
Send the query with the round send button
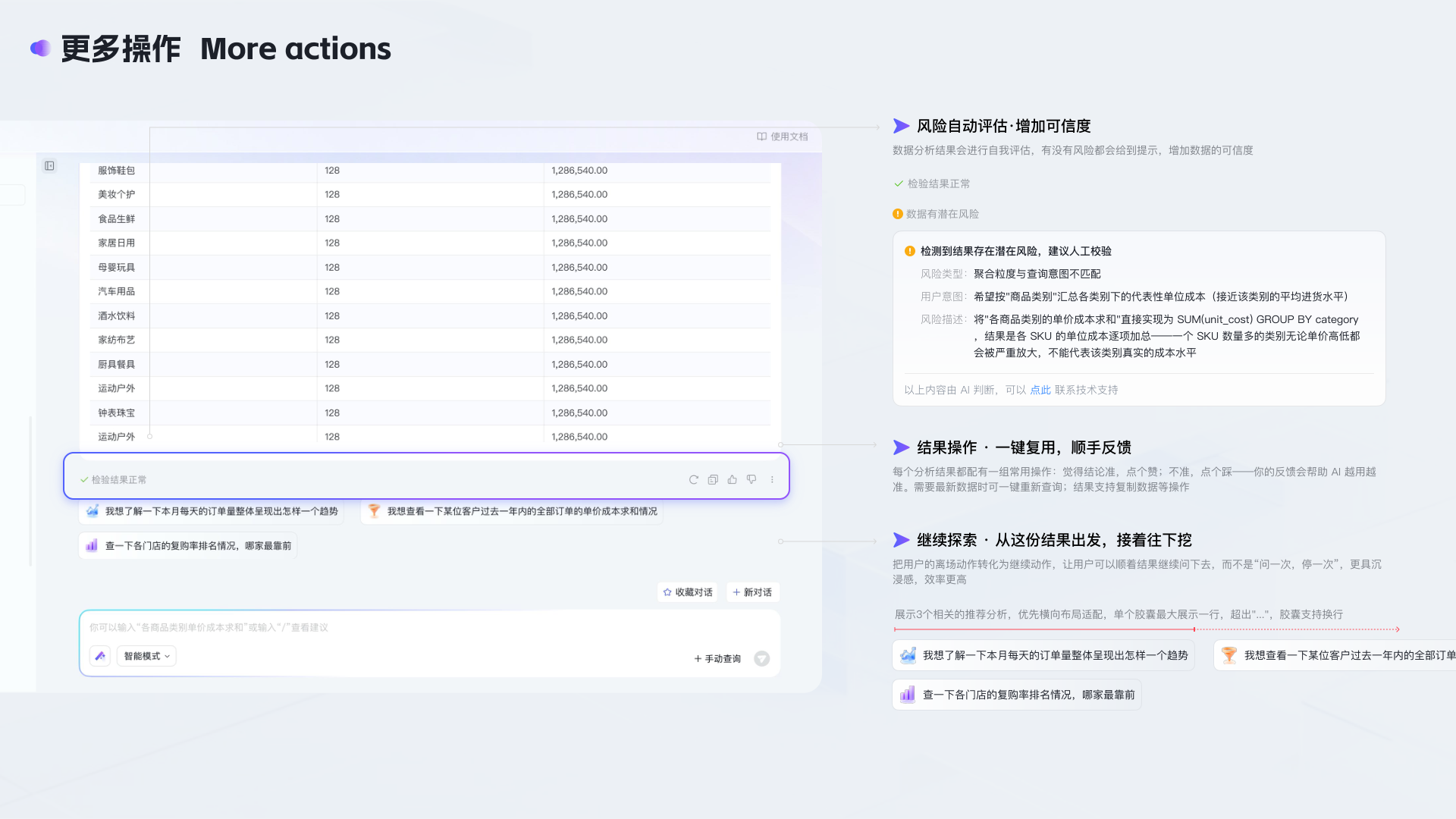point(762,658)
